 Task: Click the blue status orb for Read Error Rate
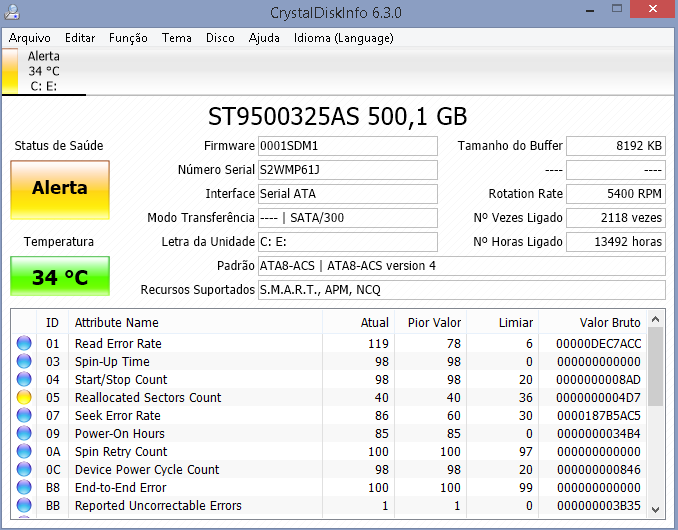click(x=24, y=344)
